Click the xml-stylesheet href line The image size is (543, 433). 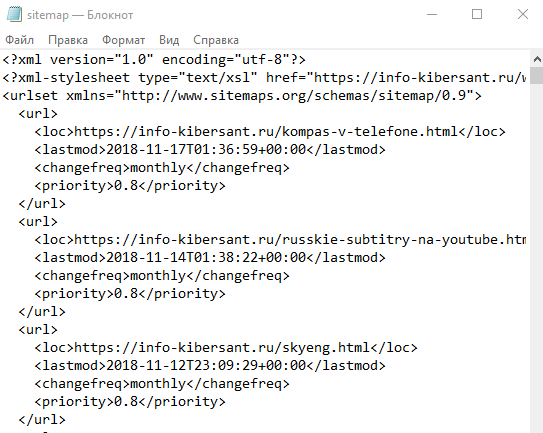pyautogui.click(x=264, y=78)
